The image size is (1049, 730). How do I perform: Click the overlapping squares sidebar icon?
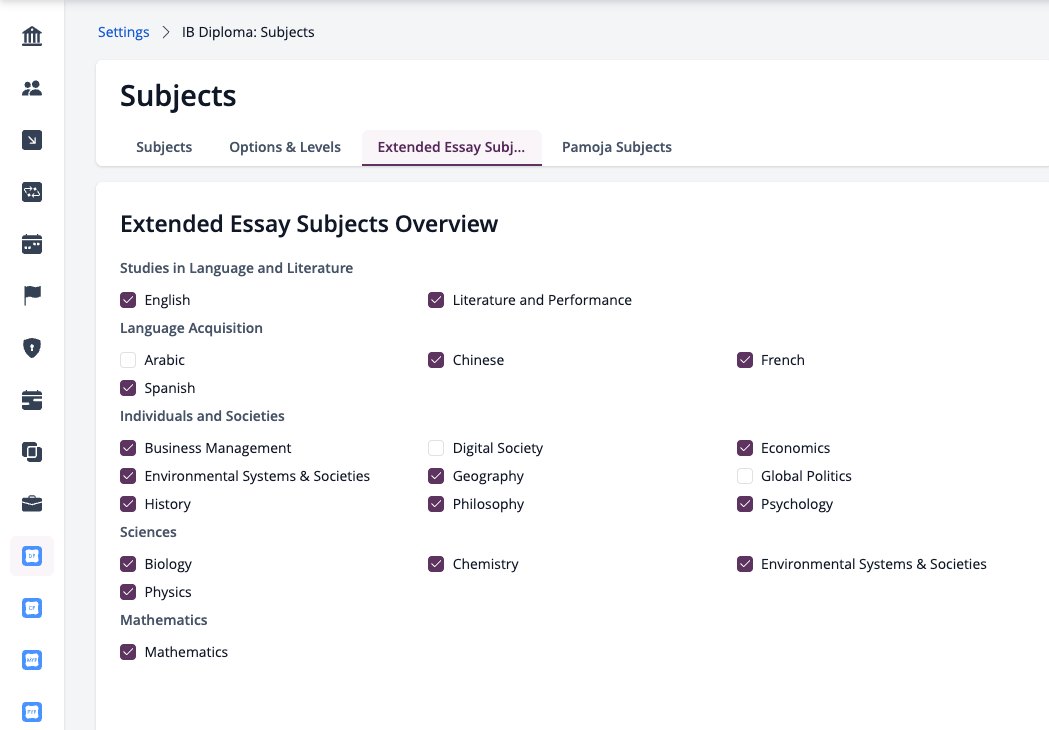[31, 452]
